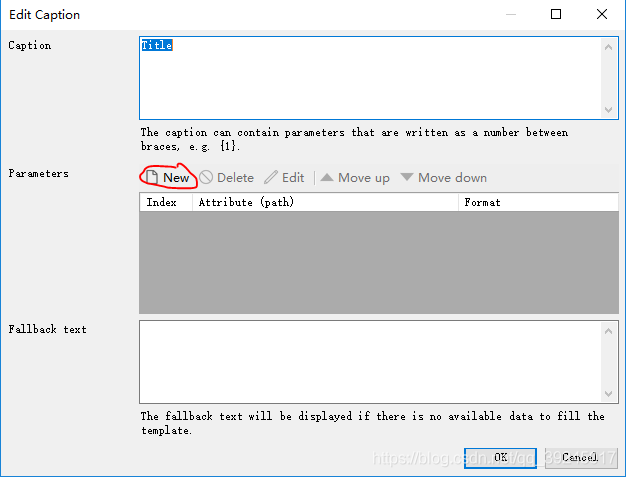Dismiss dialog with the Cancel button
Image resolution: width=626 pixels, height=477 pixels.
(579, 457)
